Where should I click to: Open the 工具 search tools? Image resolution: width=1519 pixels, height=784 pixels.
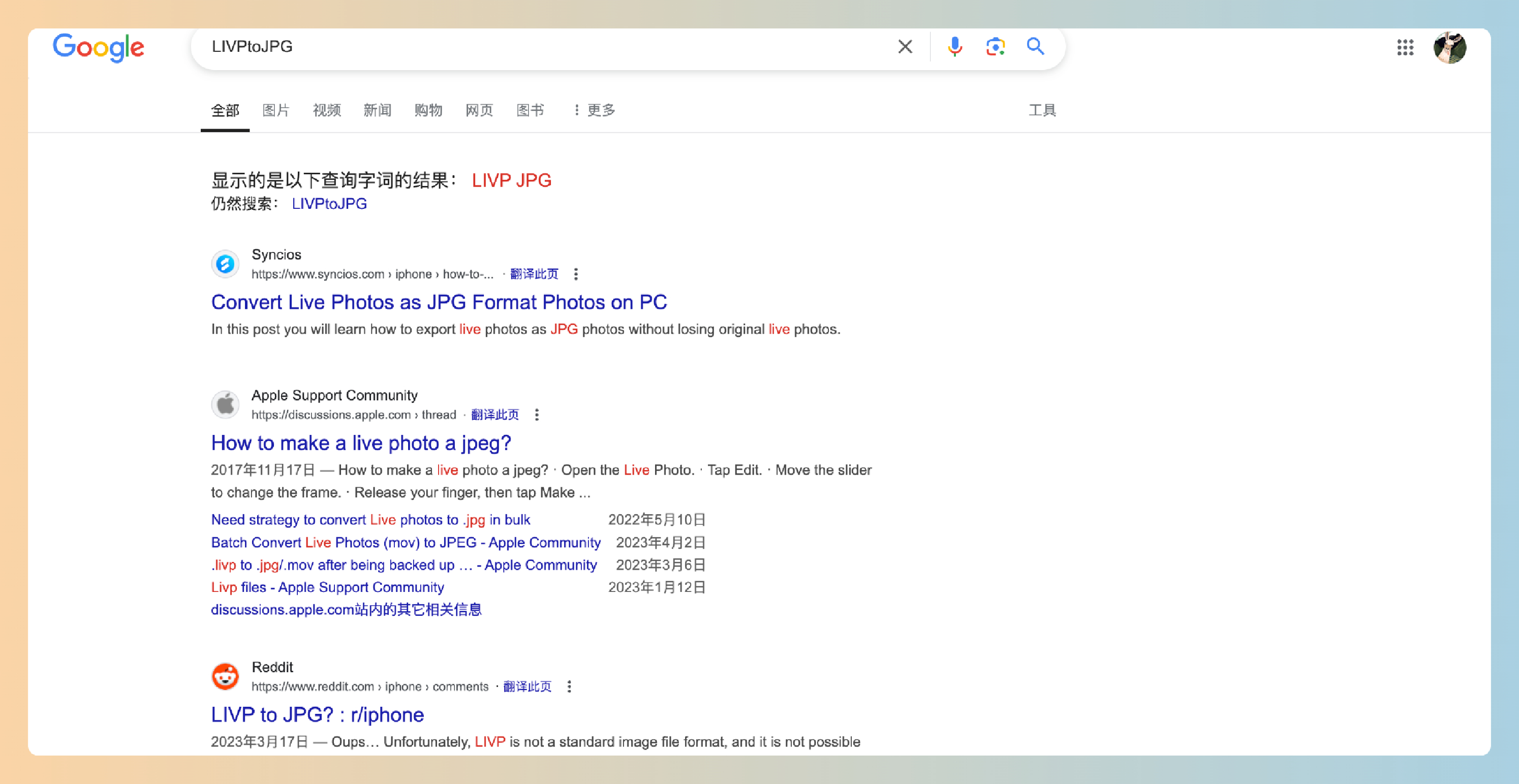(x=1042, y=110)
